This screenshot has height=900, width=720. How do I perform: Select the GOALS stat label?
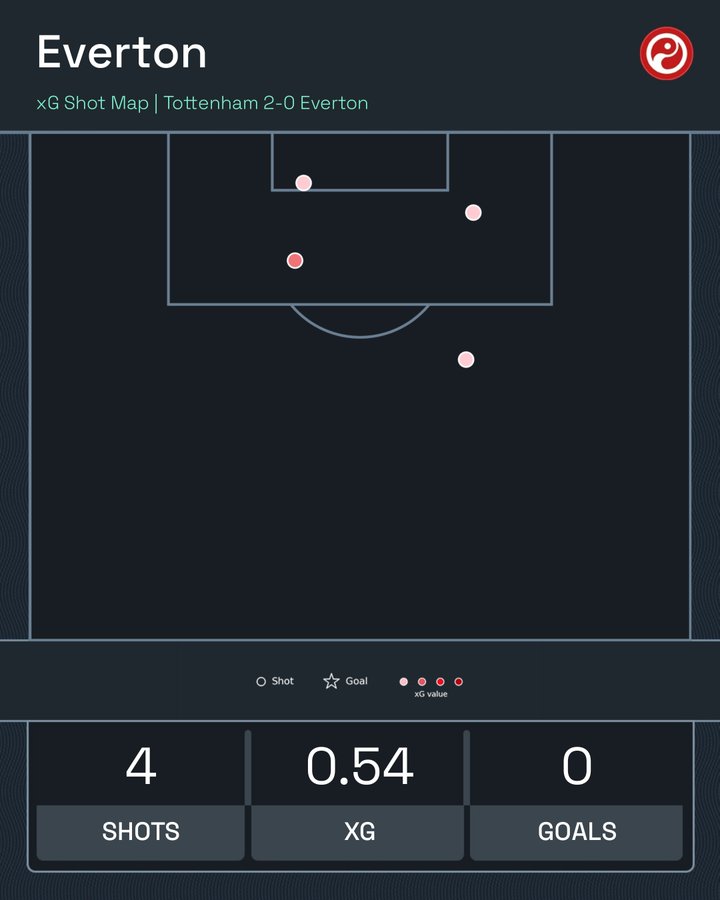click(x=577, y=831)
